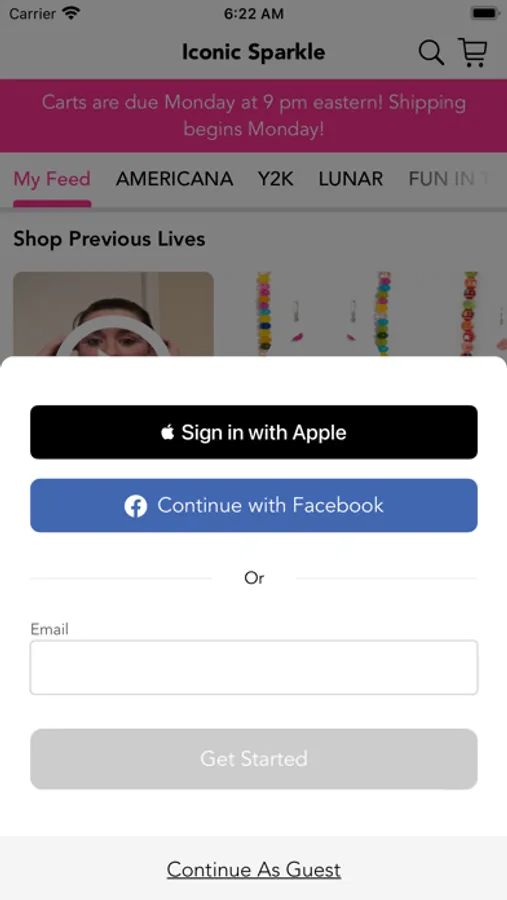Click the Get Started button
The height and width of the screenshot is (900, 507).
point(254,759)
